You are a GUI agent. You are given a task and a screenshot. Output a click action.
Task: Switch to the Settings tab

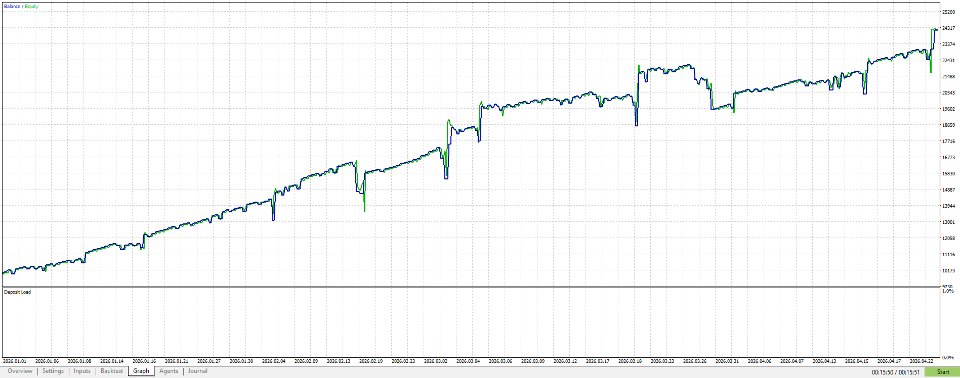(53, 371)
